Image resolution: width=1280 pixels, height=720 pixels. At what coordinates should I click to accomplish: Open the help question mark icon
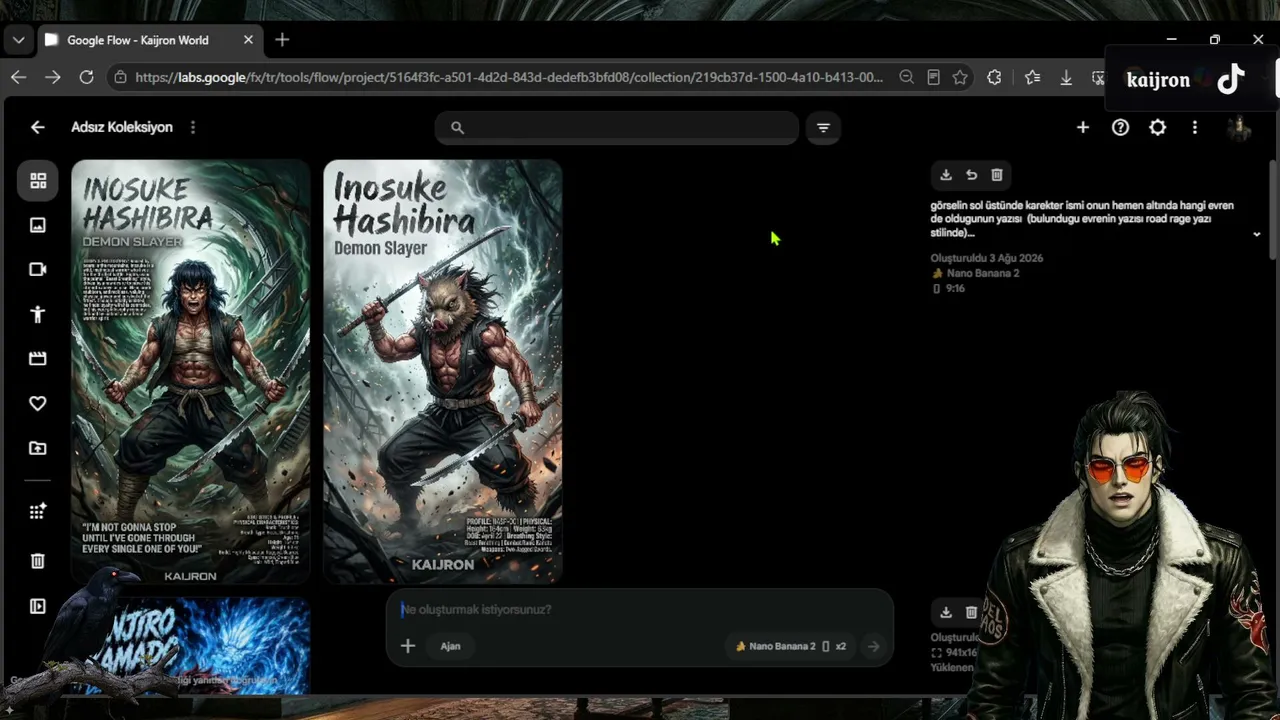pyautogui.click(x=1120, y=127)
